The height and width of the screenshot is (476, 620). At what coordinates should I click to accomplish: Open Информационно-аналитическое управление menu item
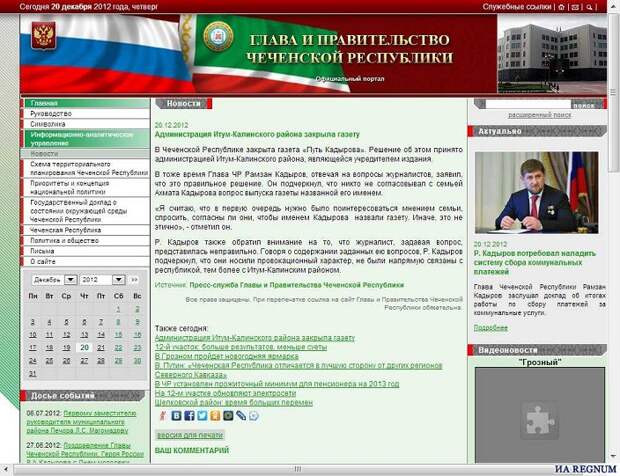[87, 139]
